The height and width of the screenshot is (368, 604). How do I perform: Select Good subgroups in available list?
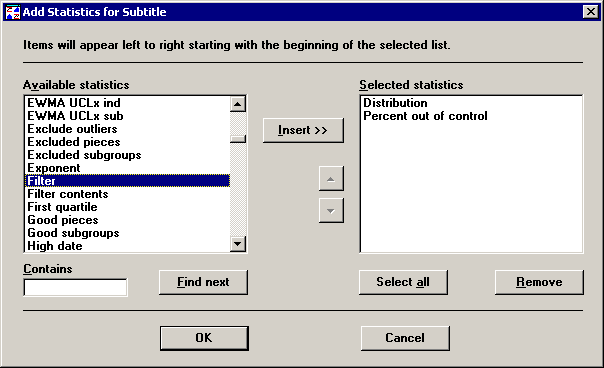pos(128,233)
